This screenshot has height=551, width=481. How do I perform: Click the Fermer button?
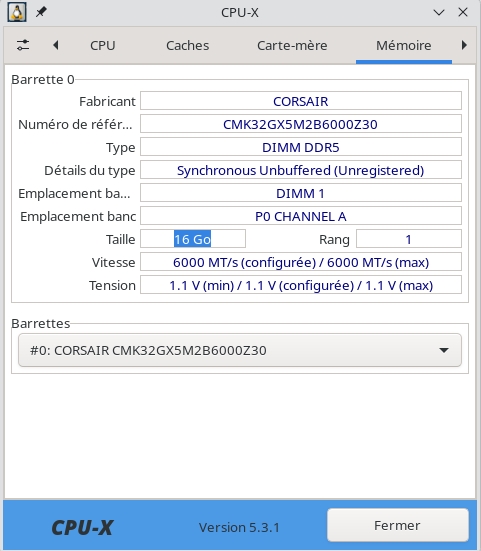coord(397,525)
